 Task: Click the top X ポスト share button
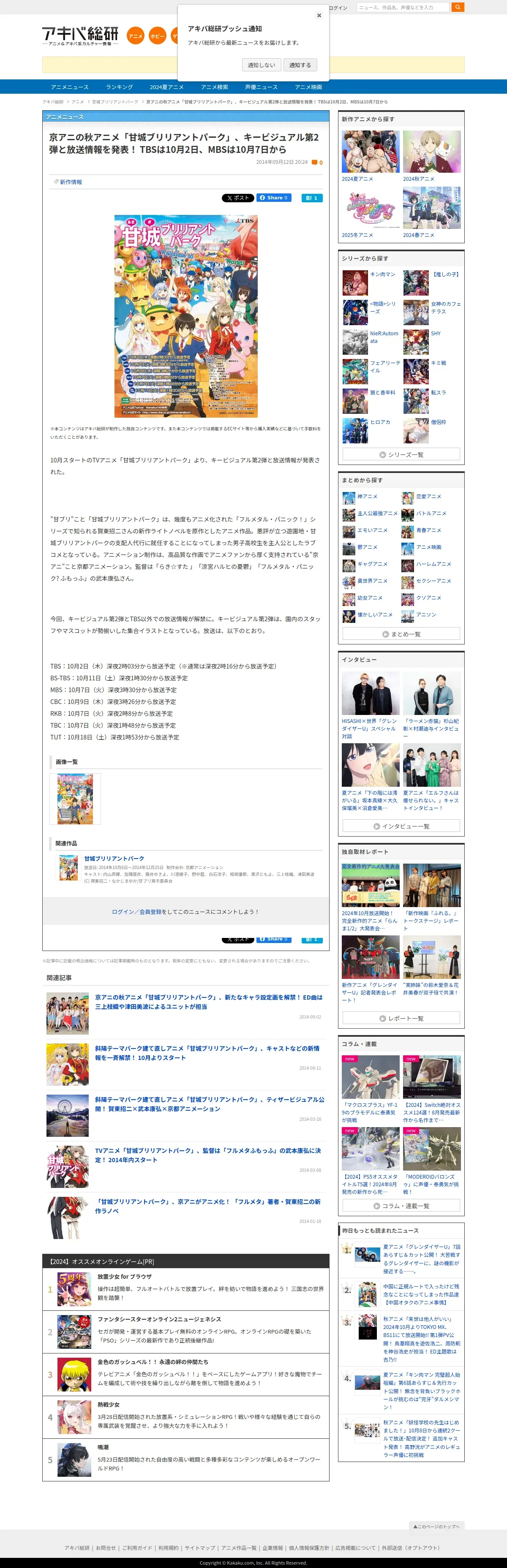click(x=237, y=198)
